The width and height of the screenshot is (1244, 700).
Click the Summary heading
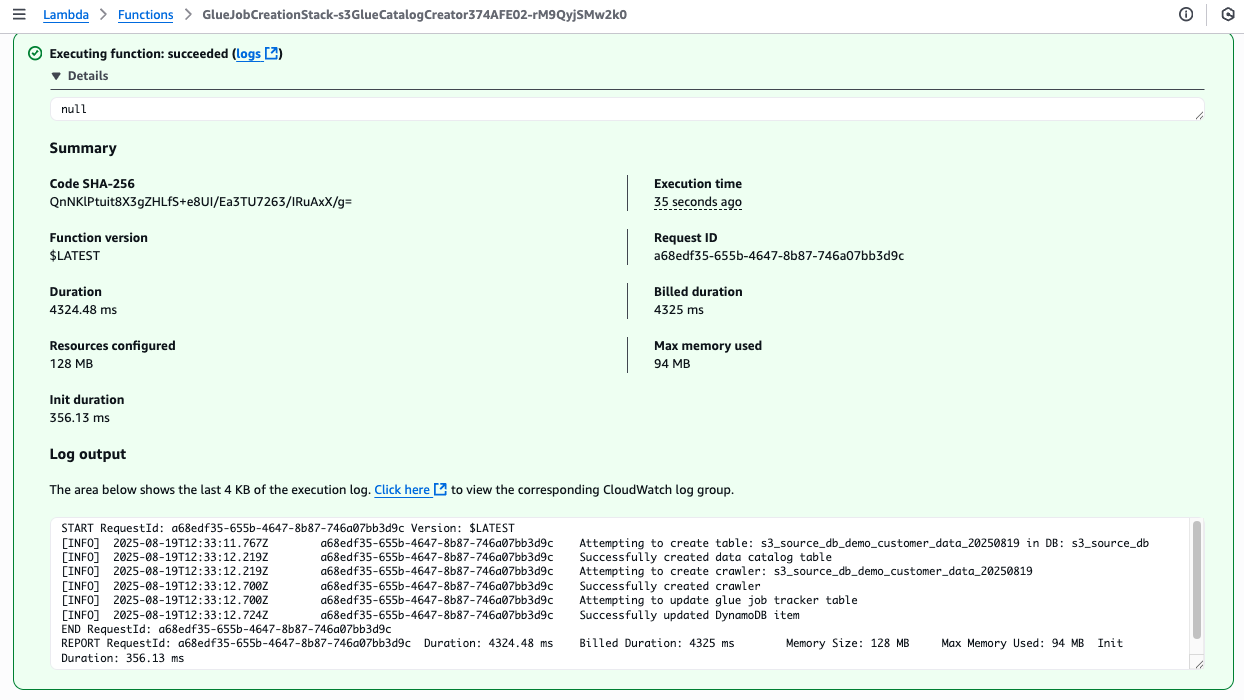(x=83, y=148)
